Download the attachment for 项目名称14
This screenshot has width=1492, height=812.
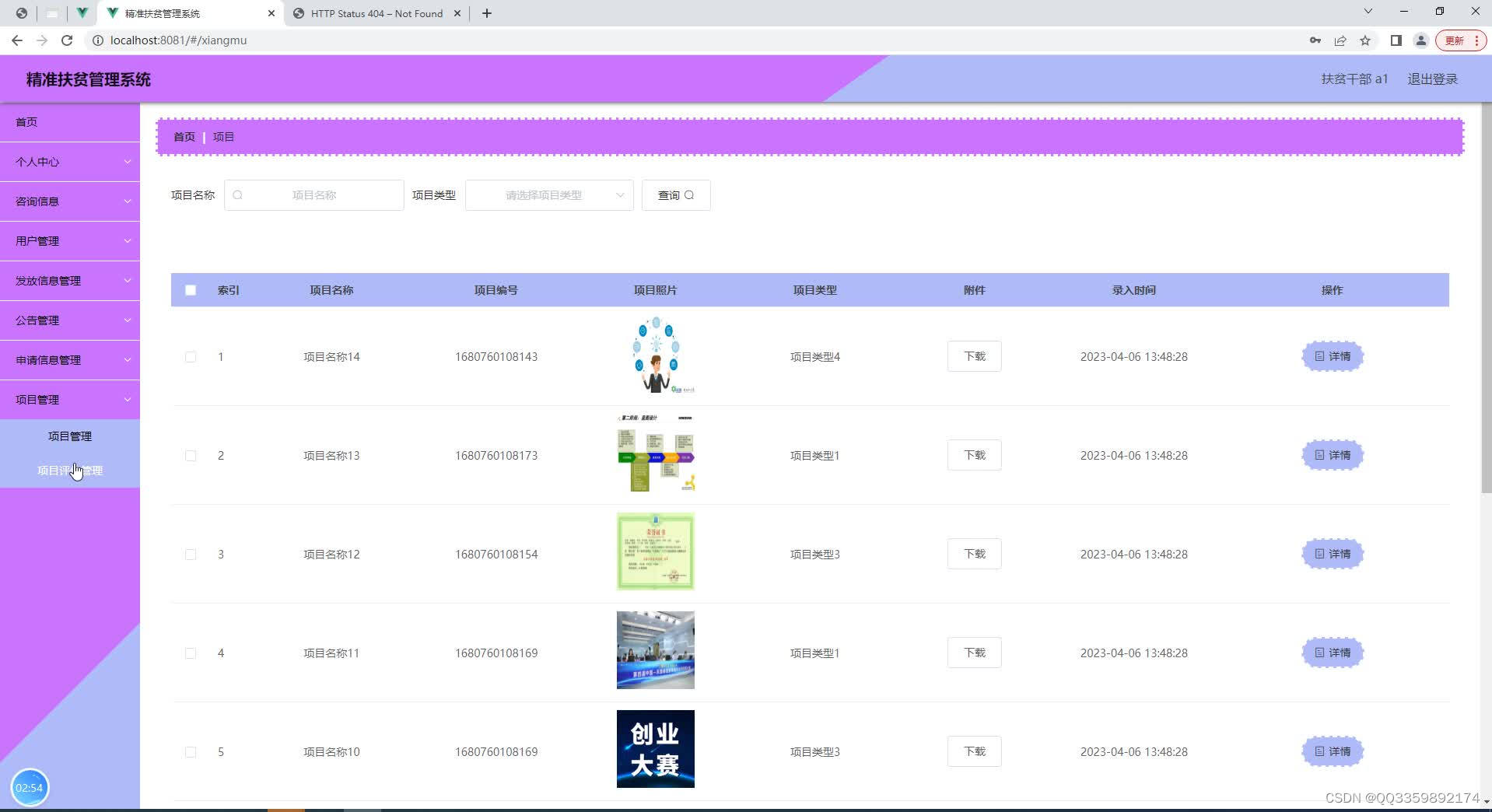pos(974,356)
